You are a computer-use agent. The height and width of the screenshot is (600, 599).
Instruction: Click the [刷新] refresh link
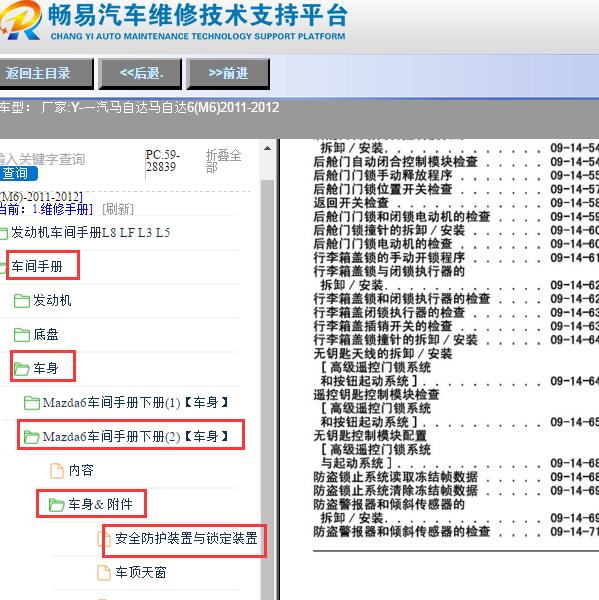[x=118, y=209]
